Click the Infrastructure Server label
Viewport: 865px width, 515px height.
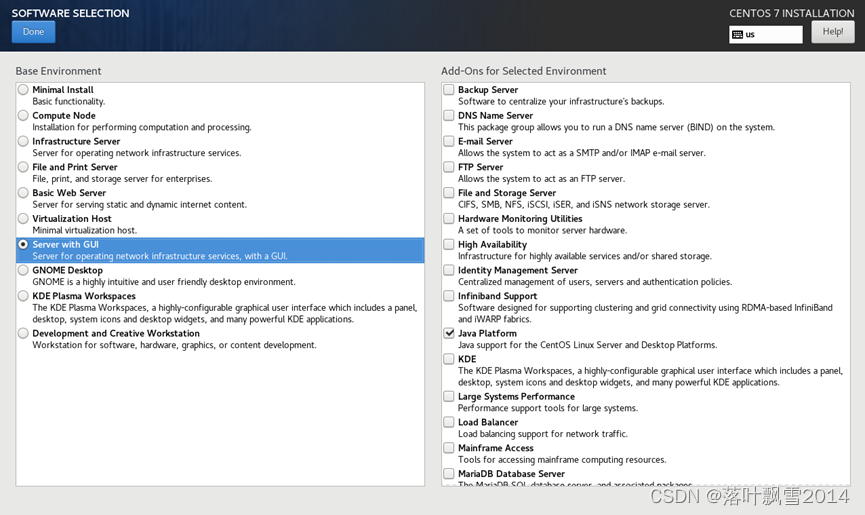[76, 141]
